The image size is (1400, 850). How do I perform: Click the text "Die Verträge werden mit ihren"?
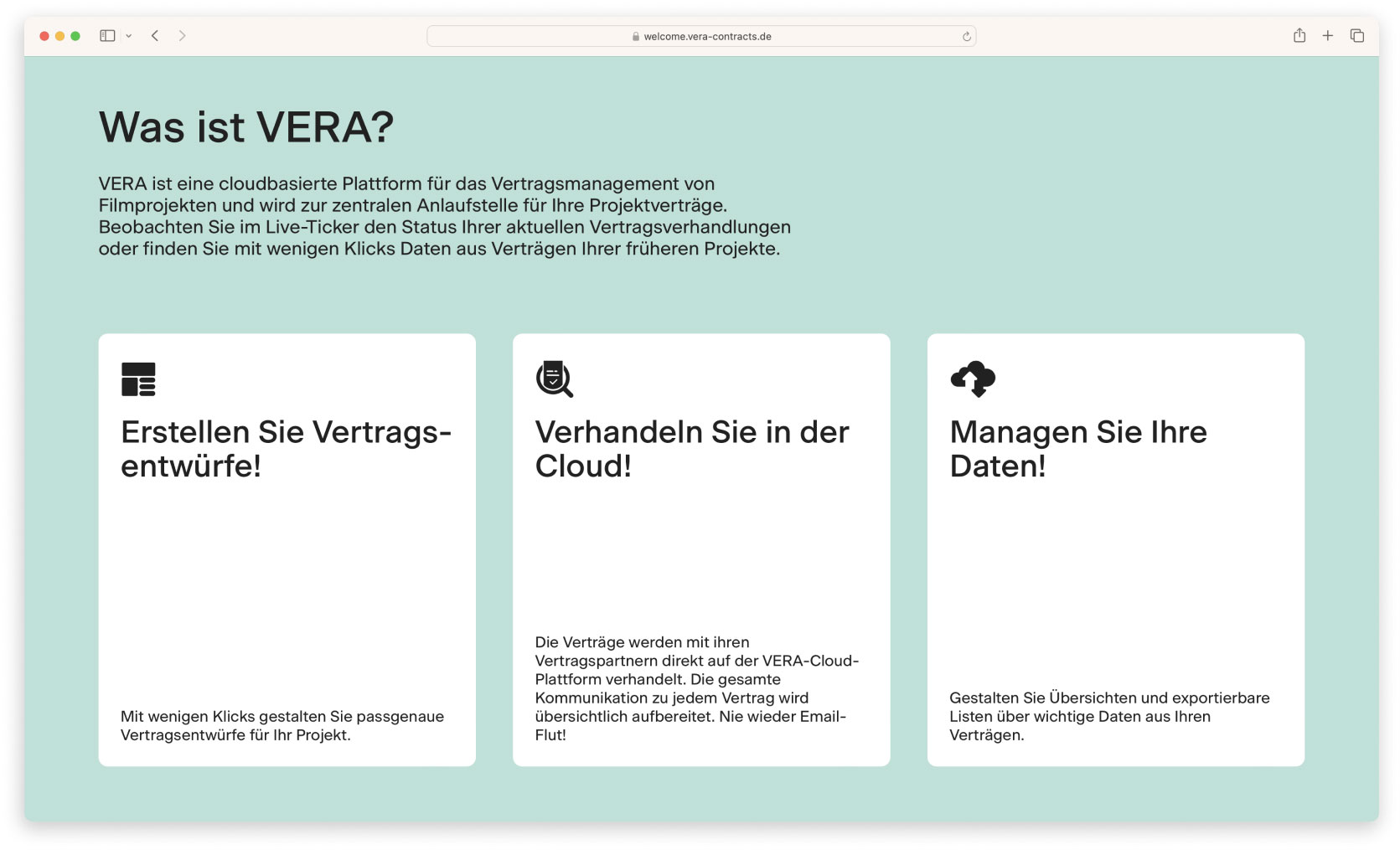(x=643, y=642)
